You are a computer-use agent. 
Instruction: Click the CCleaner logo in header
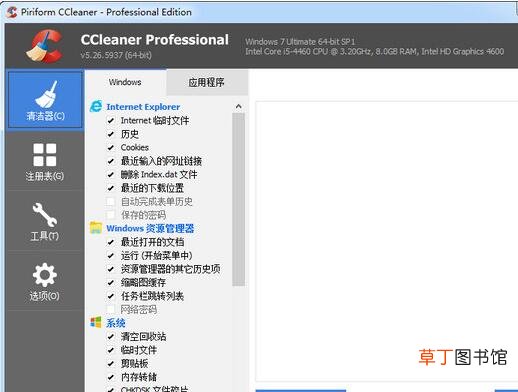(45, 46)
